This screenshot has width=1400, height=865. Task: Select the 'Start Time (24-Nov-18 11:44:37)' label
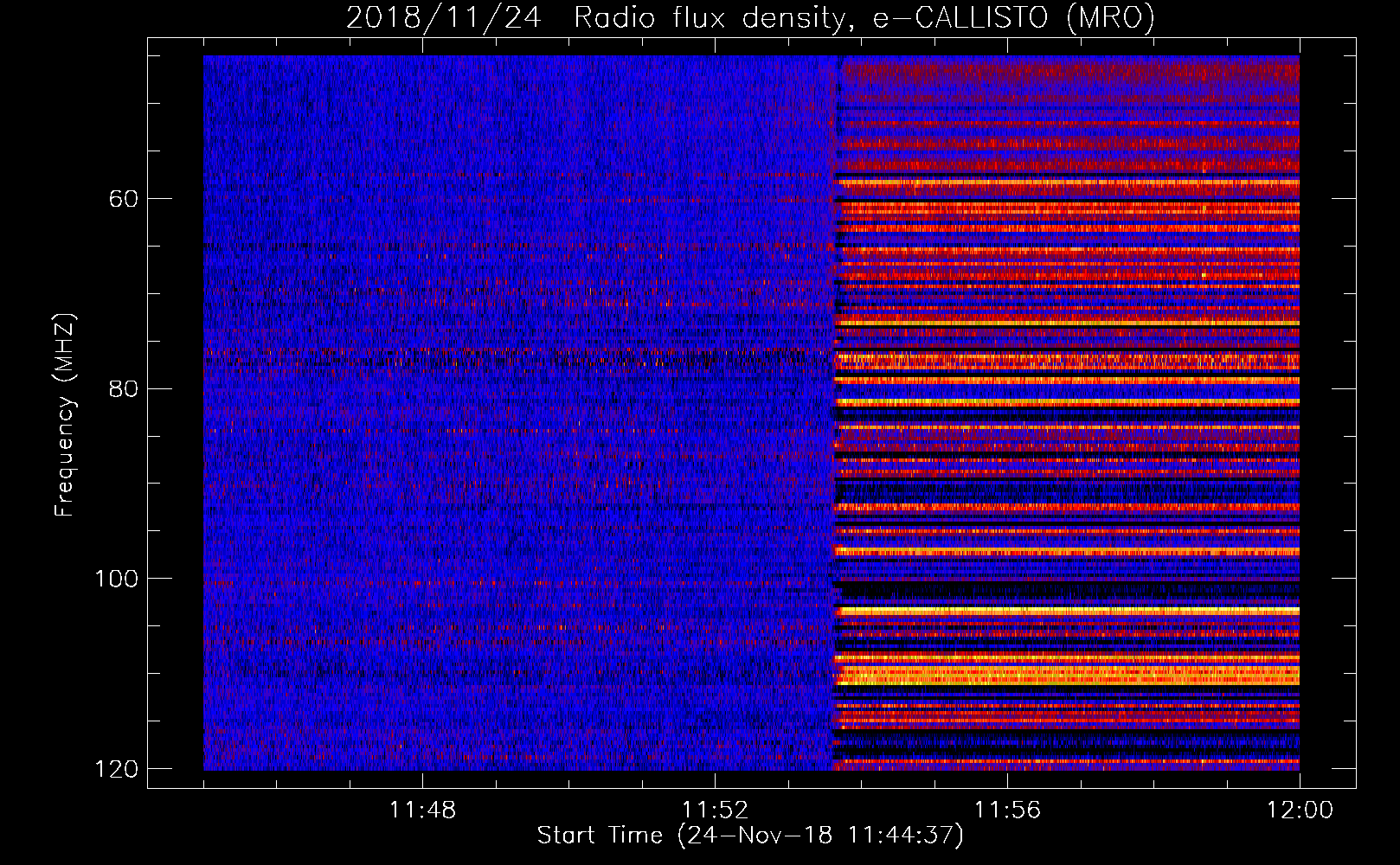[x=750, y=836]
